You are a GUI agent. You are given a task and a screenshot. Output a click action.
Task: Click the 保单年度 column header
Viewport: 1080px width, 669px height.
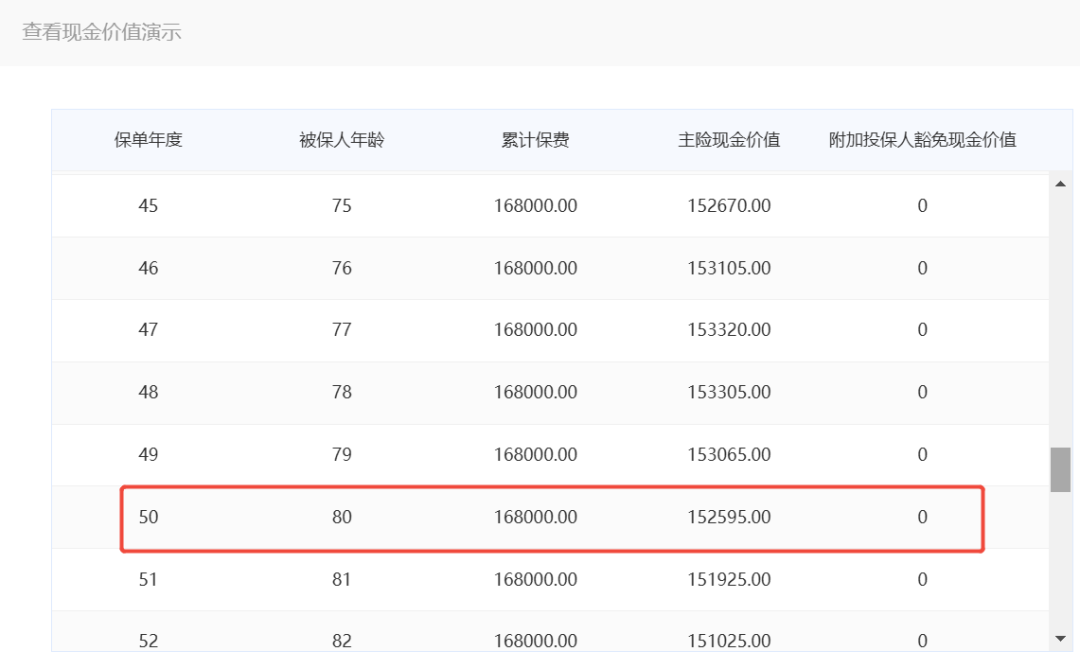pos(148,140)
